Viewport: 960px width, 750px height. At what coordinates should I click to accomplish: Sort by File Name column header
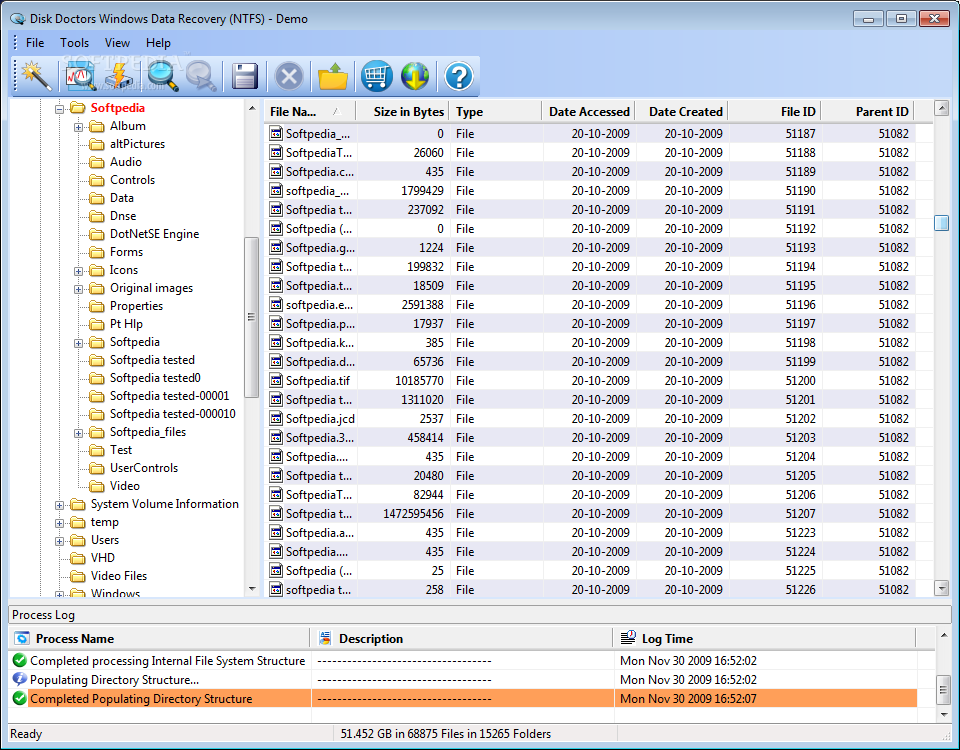click(x=310, y=111)
